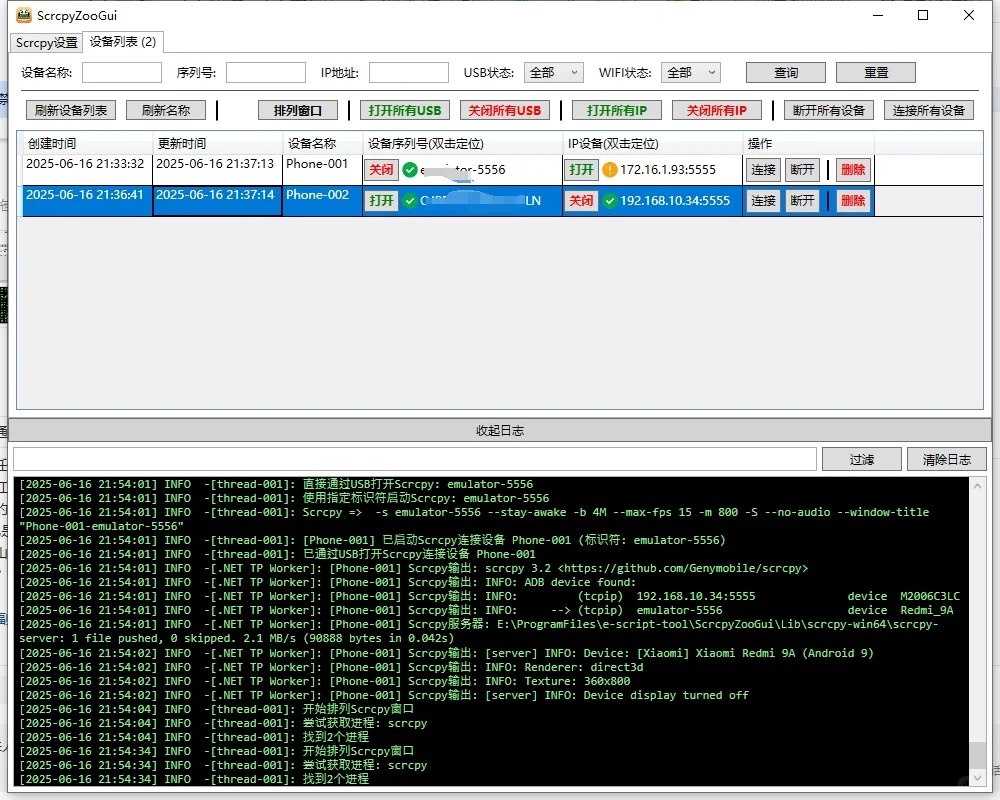
Task: Sort by 创建时间 column header
Action: click(87, 144)
